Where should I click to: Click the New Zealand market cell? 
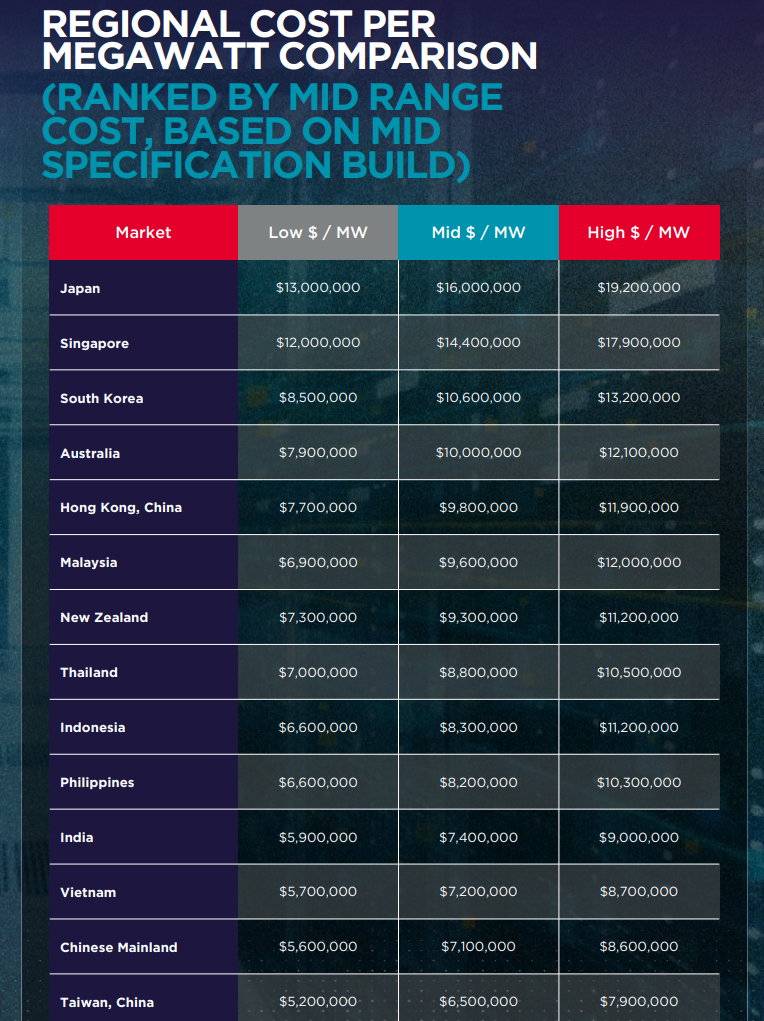104,617
